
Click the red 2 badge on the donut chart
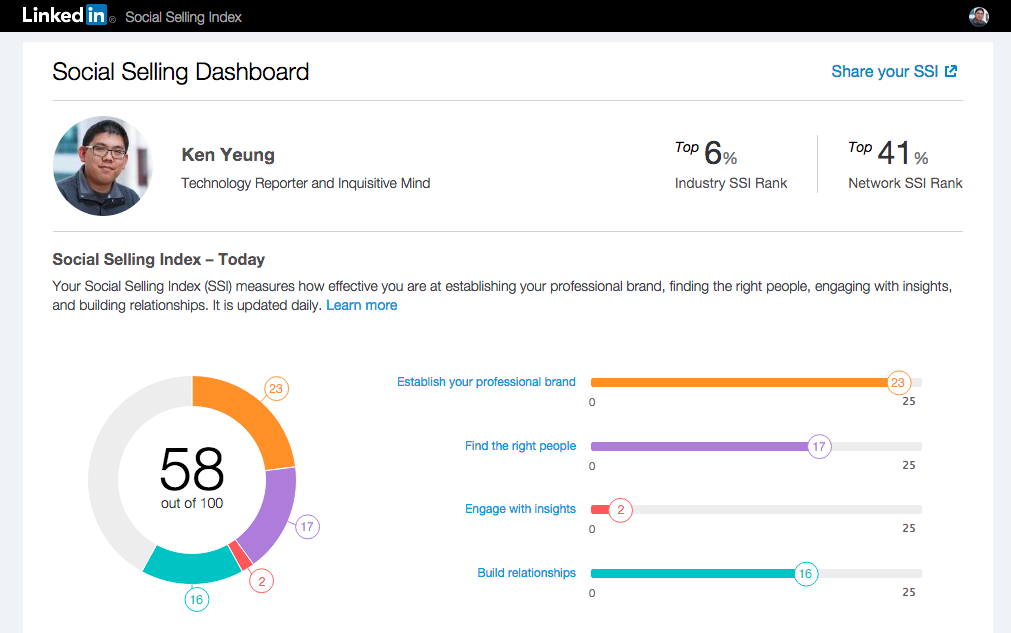click(x=262, y=581)
